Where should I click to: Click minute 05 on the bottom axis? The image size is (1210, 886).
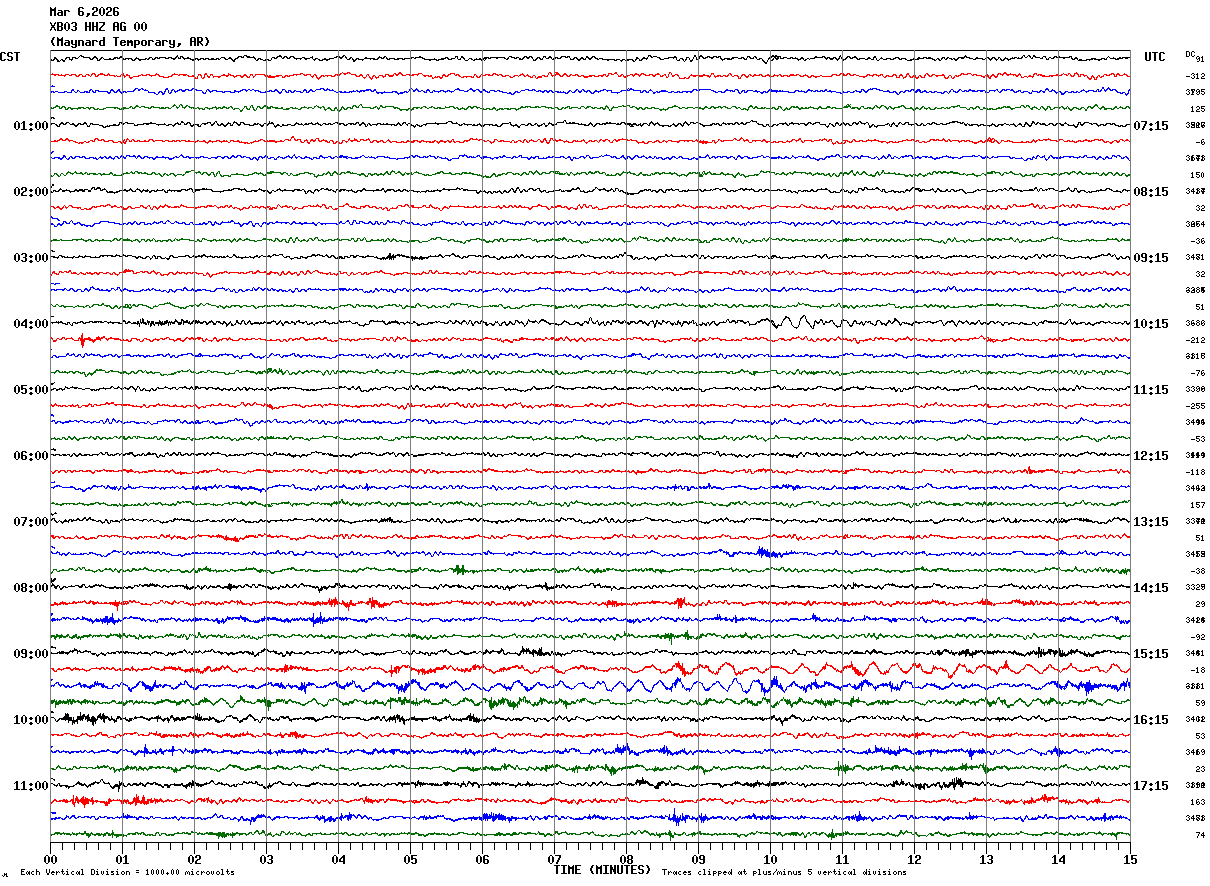click(410, 860)
